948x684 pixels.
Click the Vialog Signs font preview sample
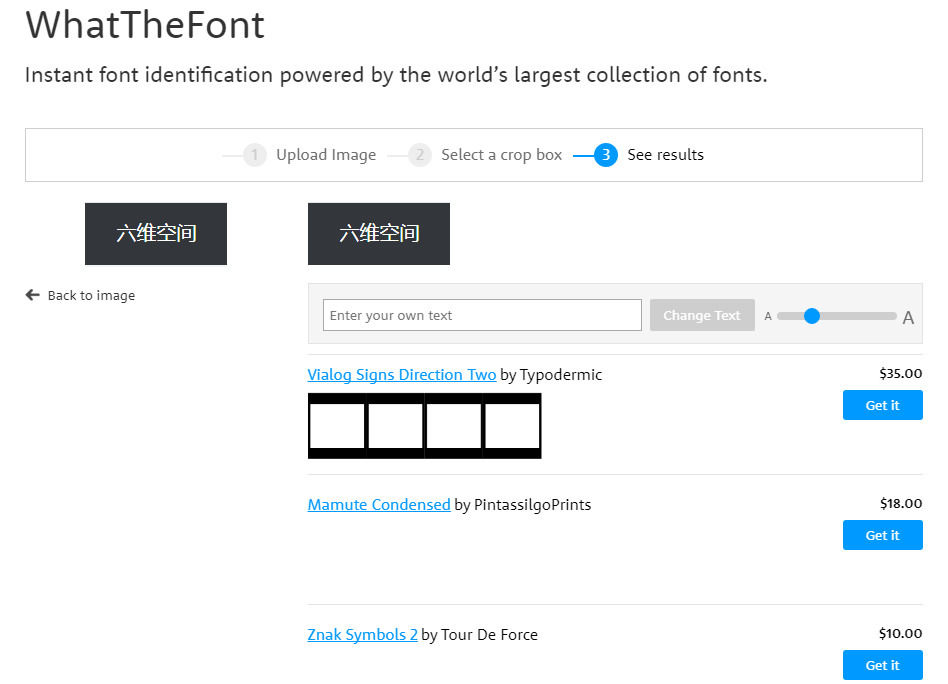[424, 426]
